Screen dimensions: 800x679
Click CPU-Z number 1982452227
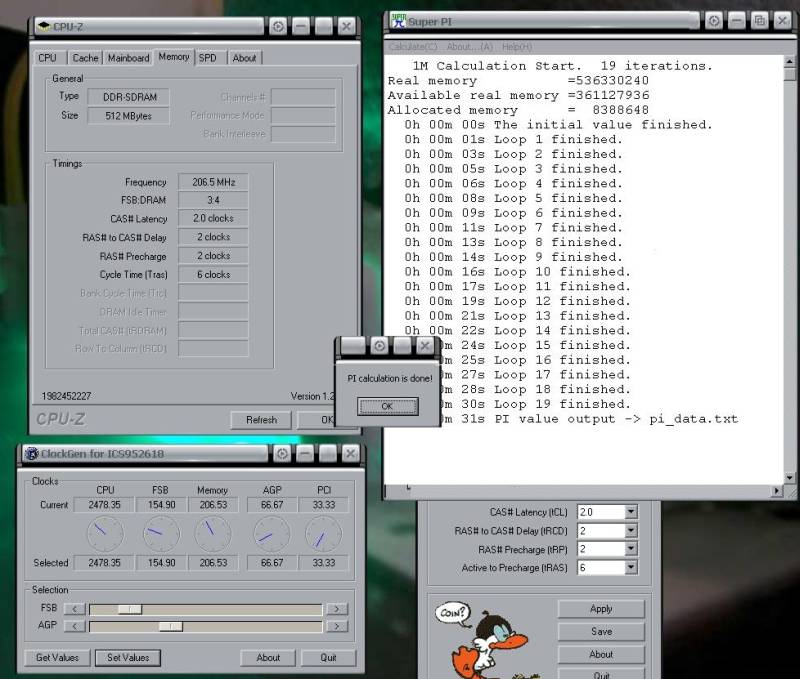click(x=66, y=396)
